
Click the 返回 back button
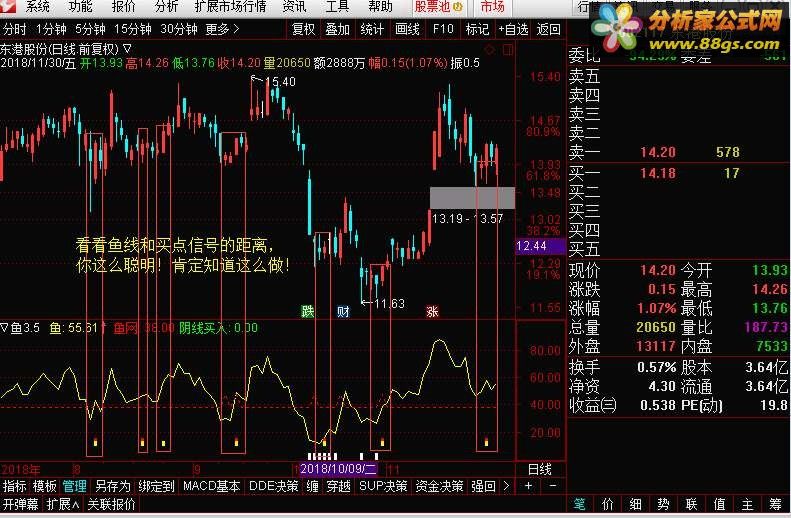(x=548, y=29)
